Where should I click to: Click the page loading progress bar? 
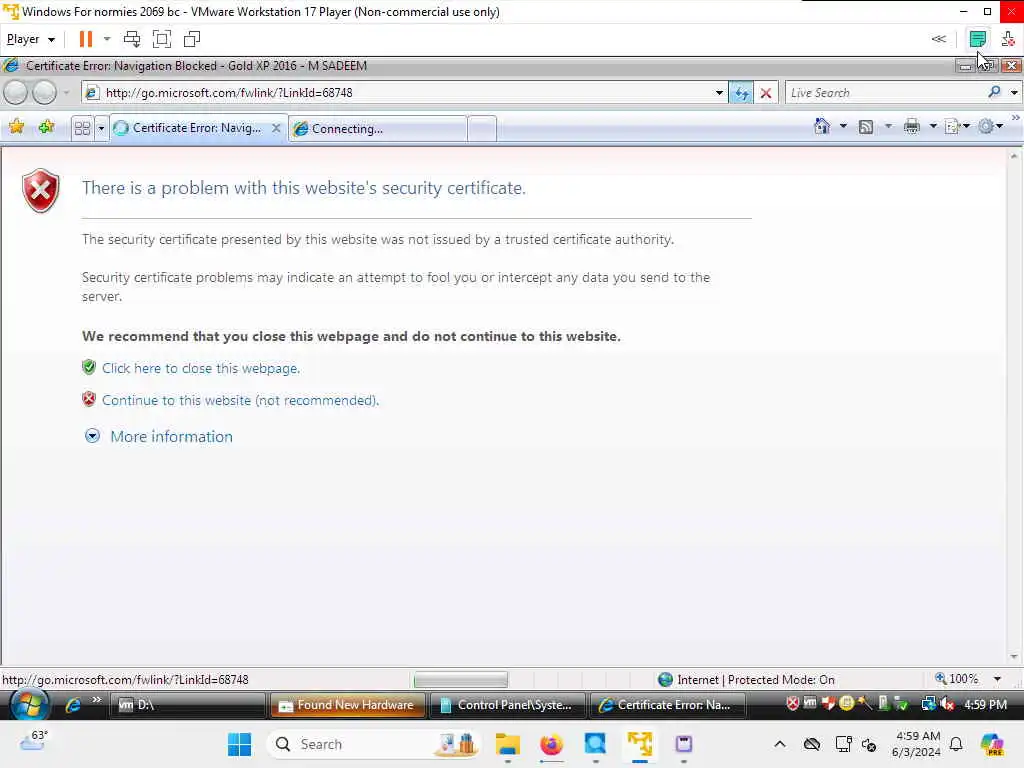460,680
